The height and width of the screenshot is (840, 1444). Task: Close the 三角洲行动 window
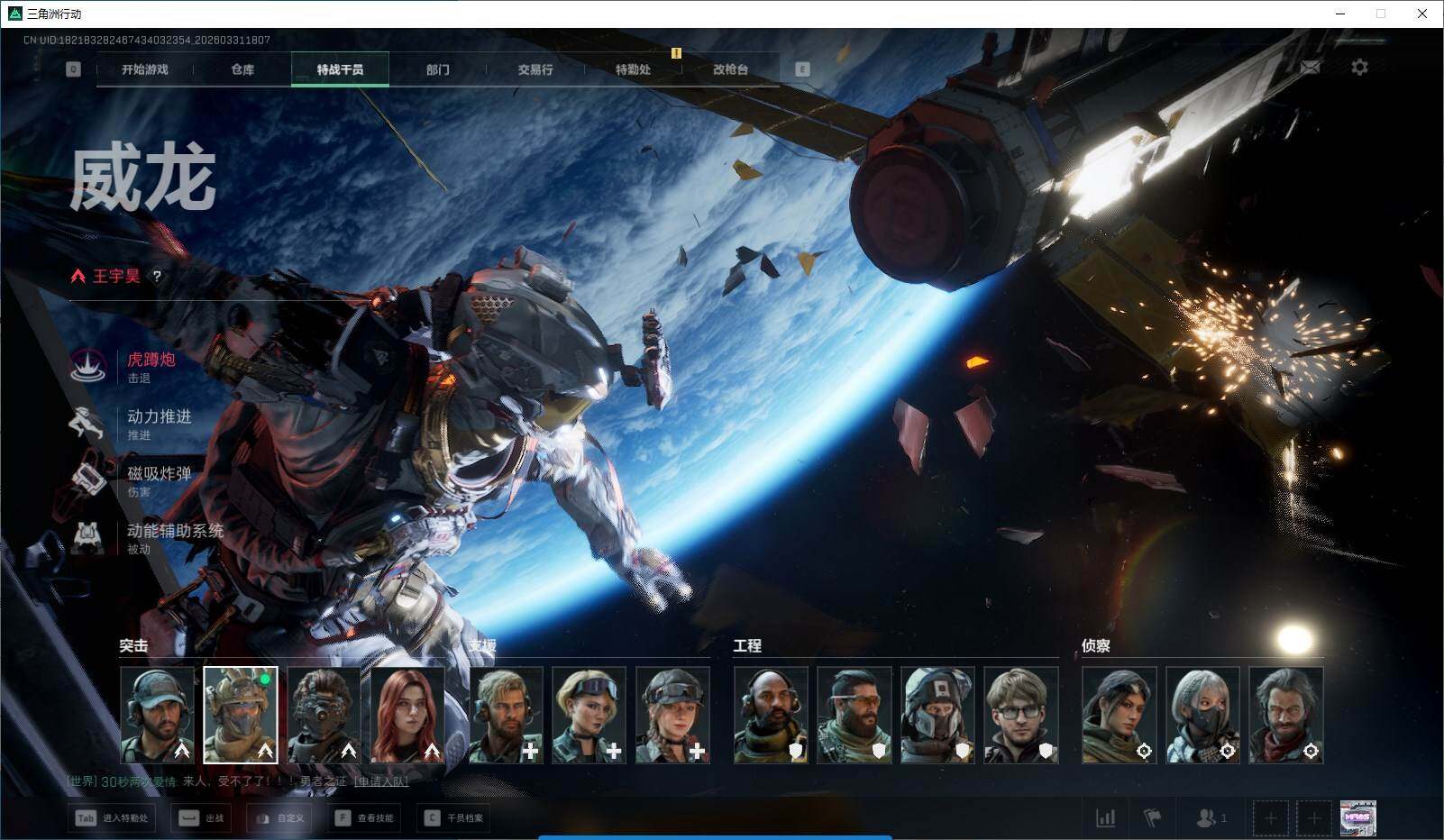pos(1422,14)
